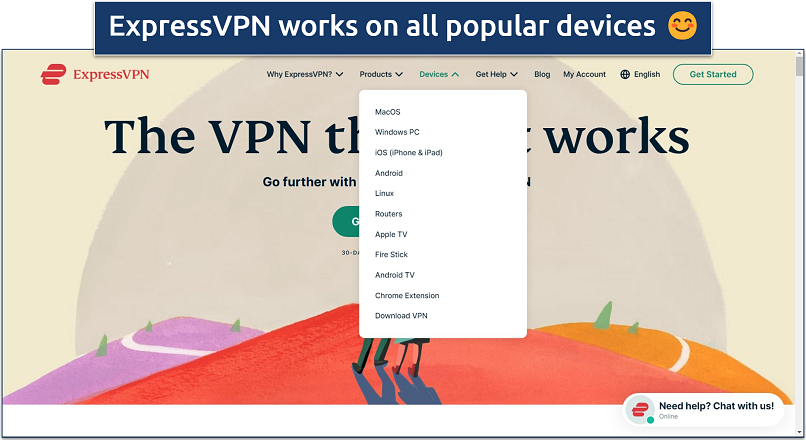
Task: Choose Android TV in the Devices menu
Action: (x=394, y=275)
